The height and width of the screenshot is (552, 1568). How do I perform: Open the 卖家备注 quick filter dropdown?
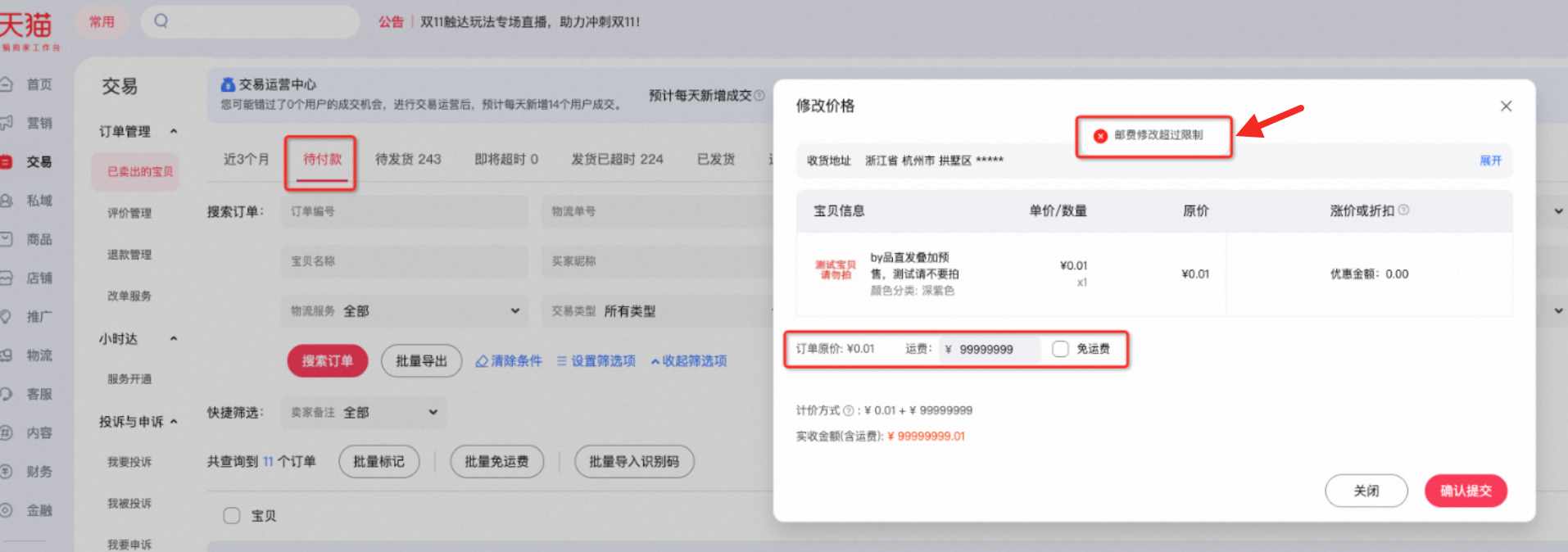364,413
